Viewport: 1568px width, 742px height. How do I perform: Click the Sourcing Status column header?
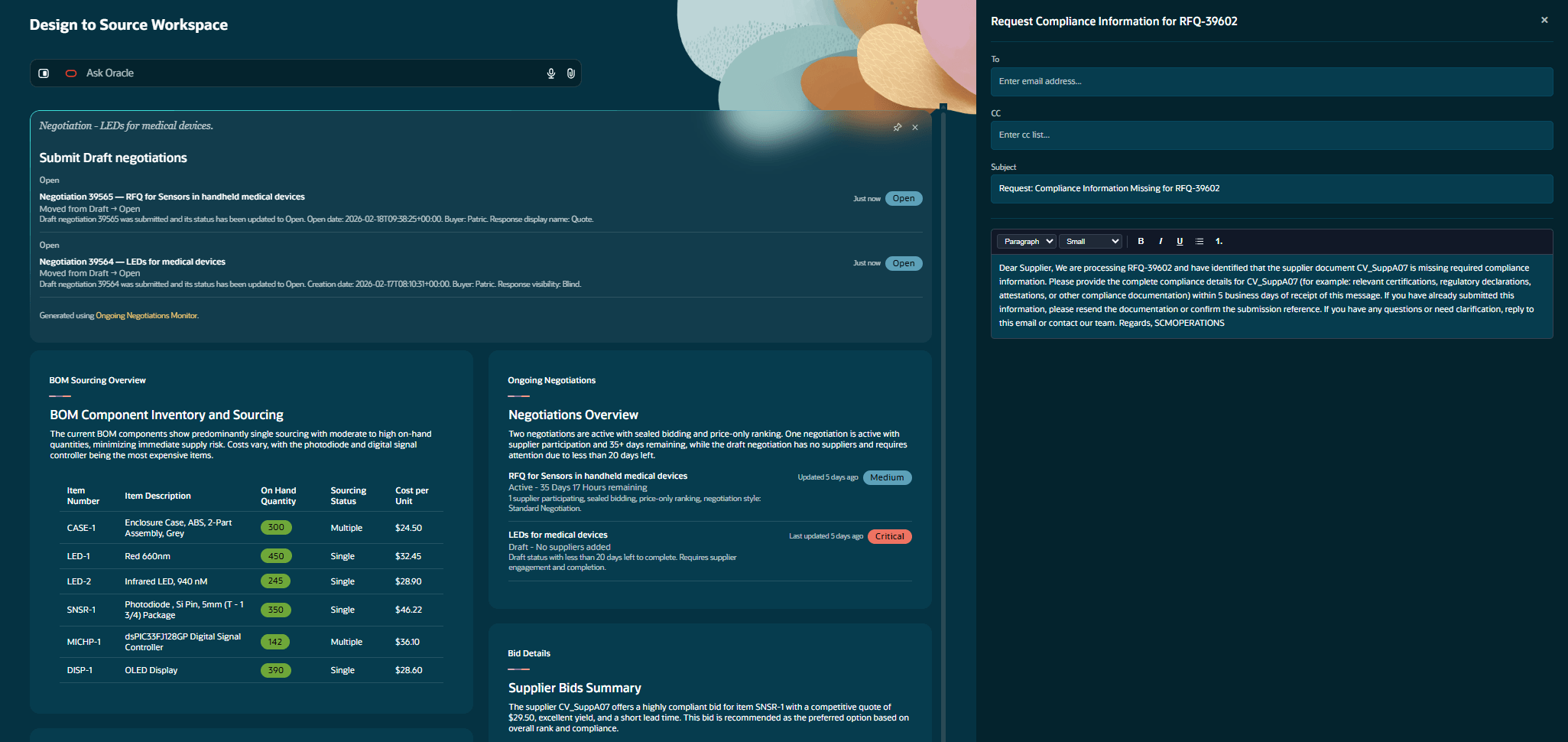pos(348,496)
